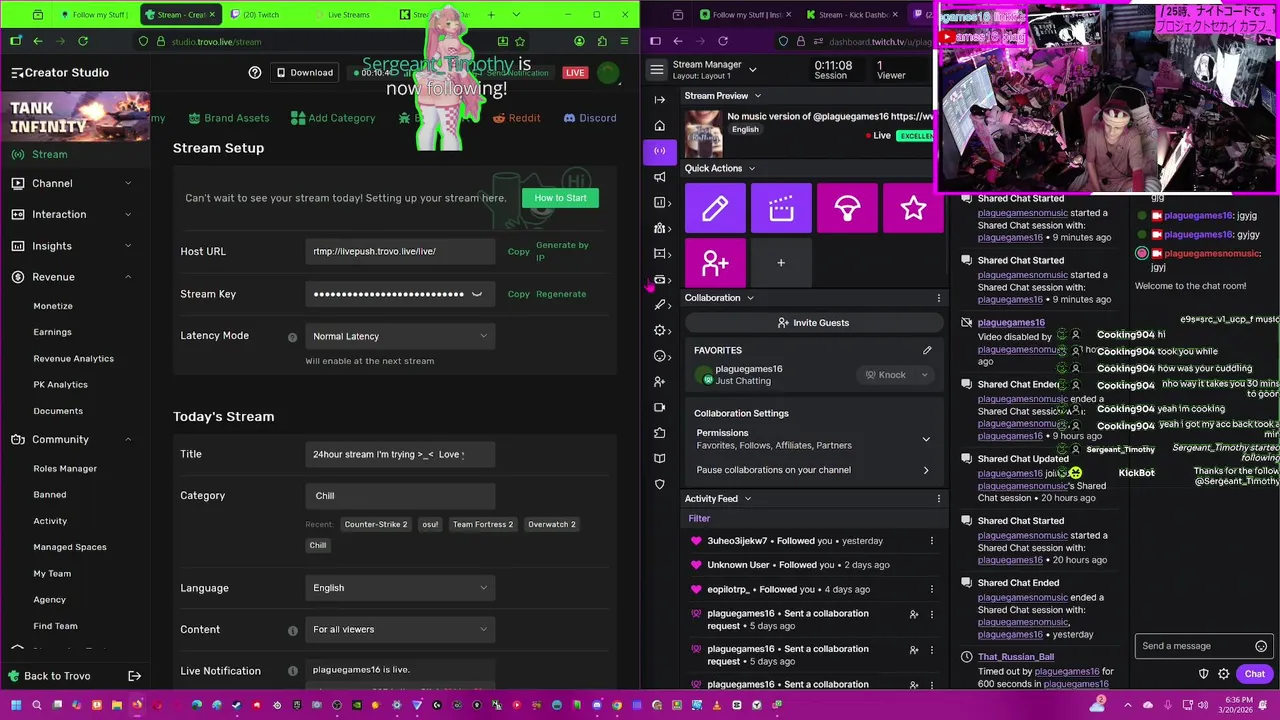Screen dimensions: 1280x720
Task: Regenerate the Stream Key
Action: [561, 294]
